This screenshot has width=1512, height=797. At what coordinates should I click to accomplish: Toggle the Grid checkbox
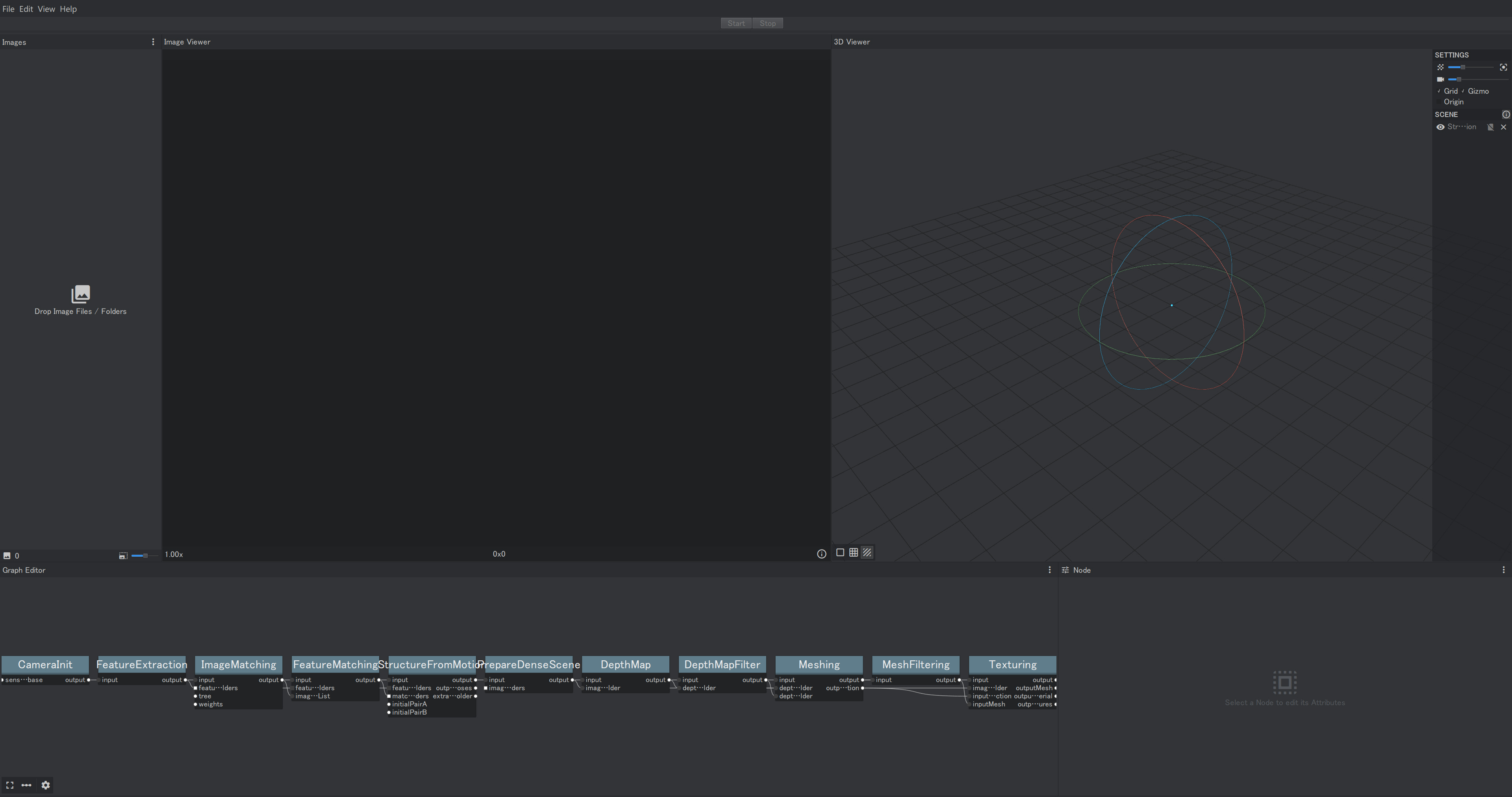(x=1447, y=91)
